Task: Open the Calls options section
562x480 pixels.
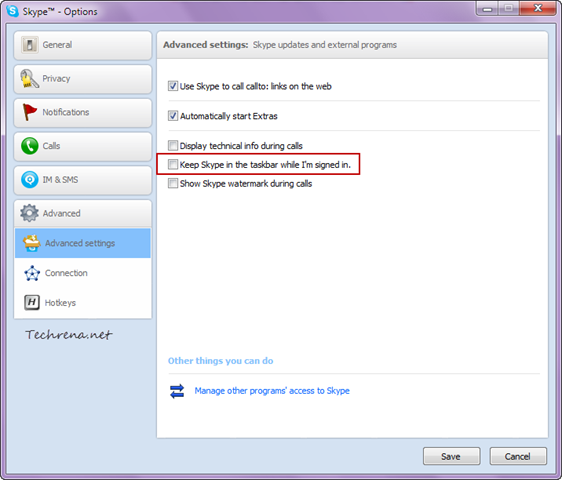Action: (x=82, y=146)
